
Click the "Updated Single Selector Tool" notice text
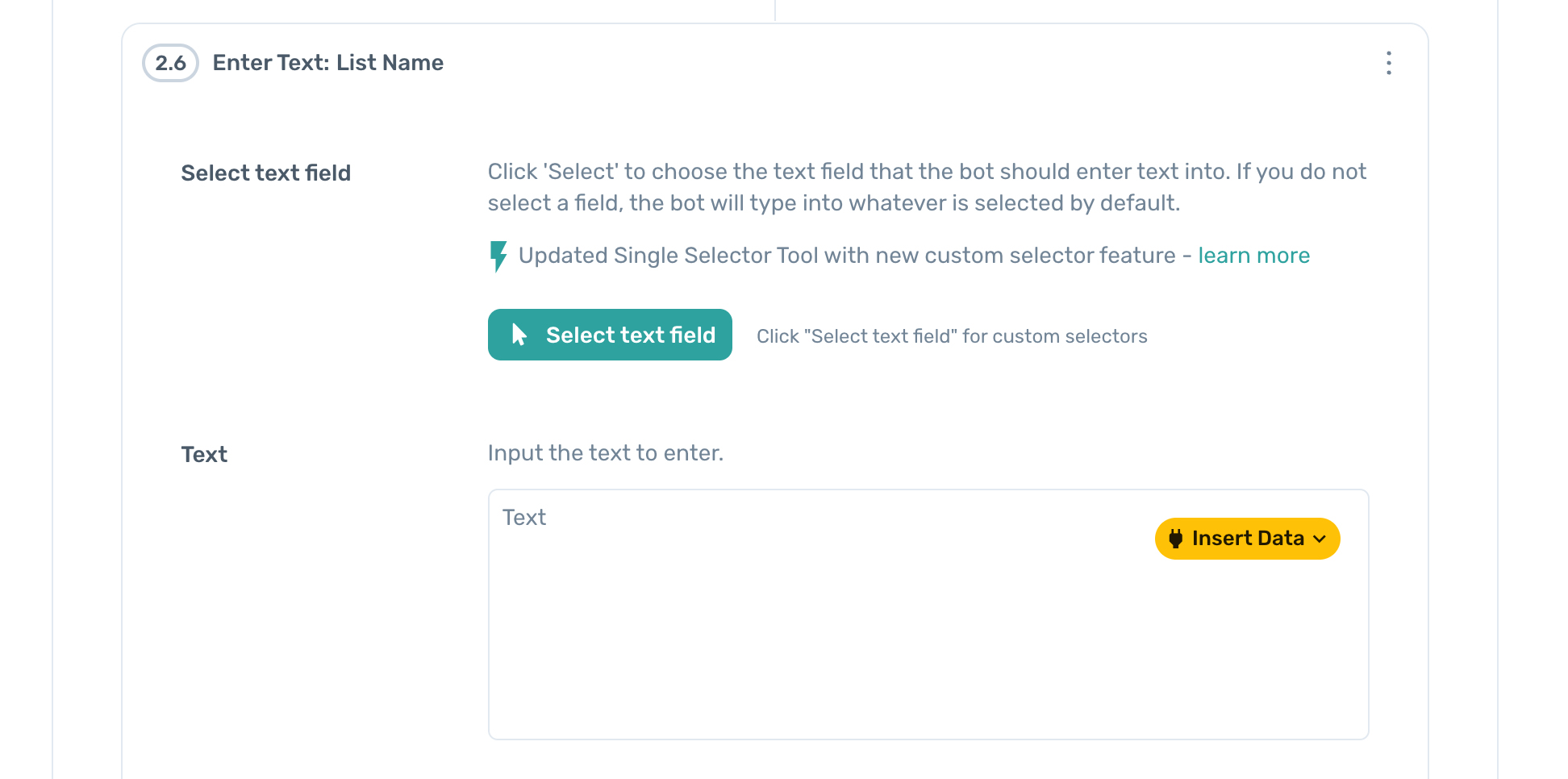click(847, 256)
